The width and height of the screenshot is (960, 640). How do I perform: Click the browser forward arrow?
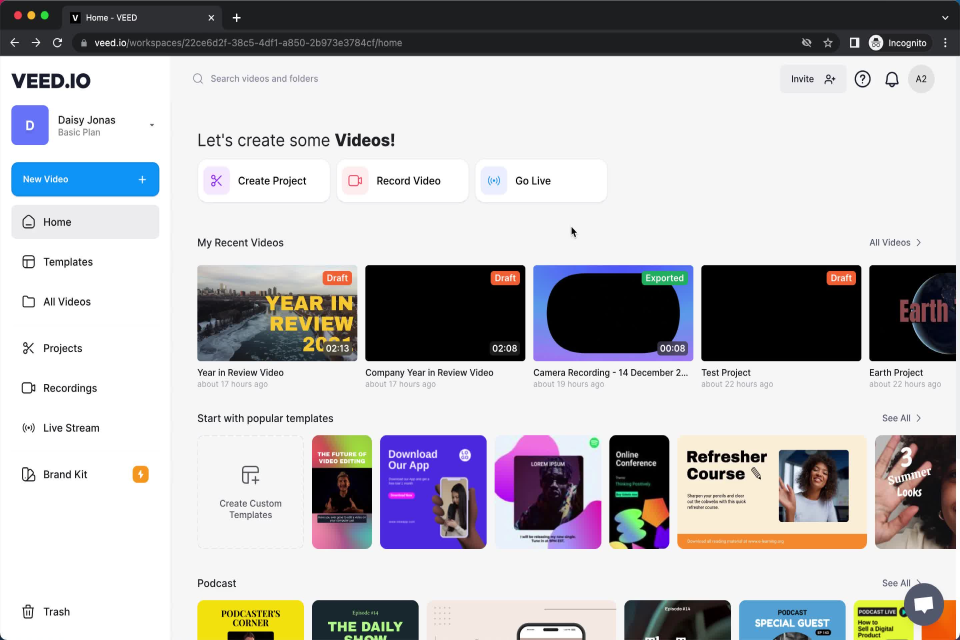36,43
